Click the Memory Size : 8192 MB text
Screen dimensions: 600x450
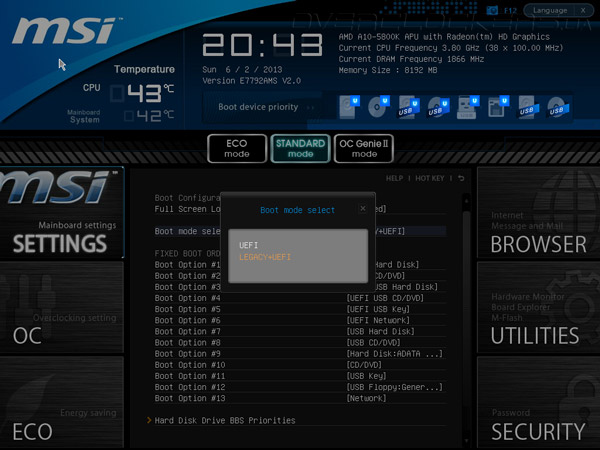point(388,70)
